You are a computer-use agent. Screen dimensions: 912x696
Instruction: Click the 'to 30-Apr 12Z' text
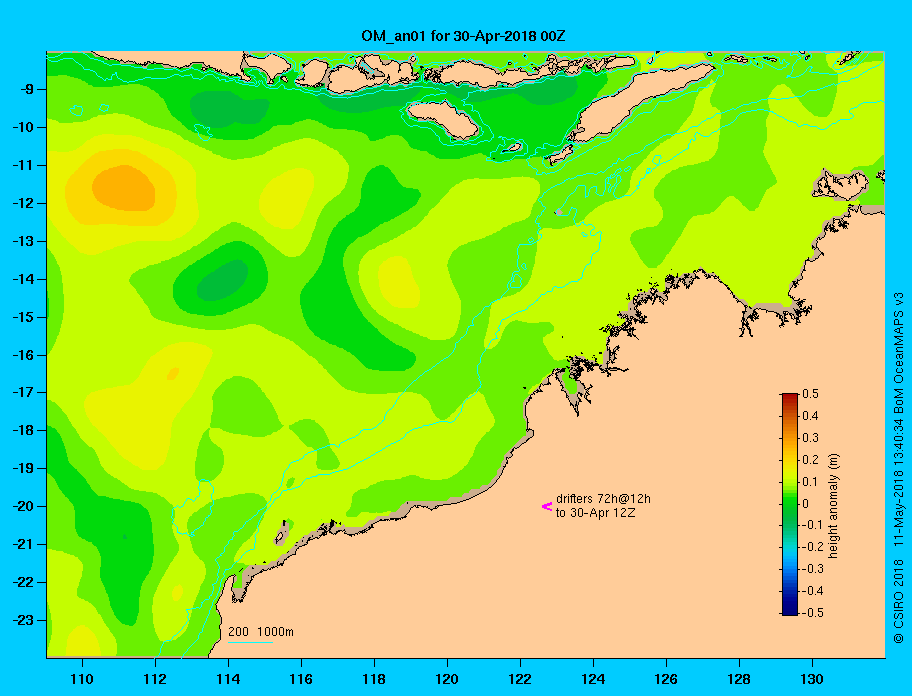(595, 513)
